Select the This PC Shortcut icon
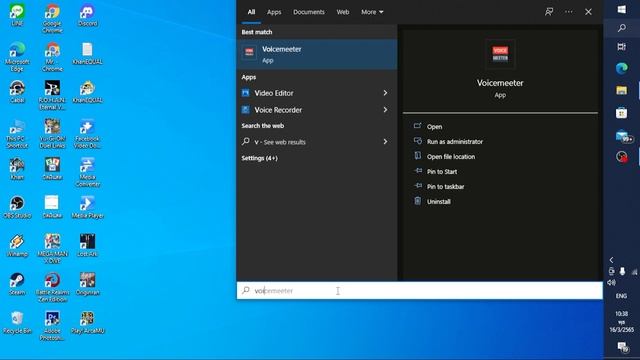Viewport: 640px width, 360px height. [17, 133]
